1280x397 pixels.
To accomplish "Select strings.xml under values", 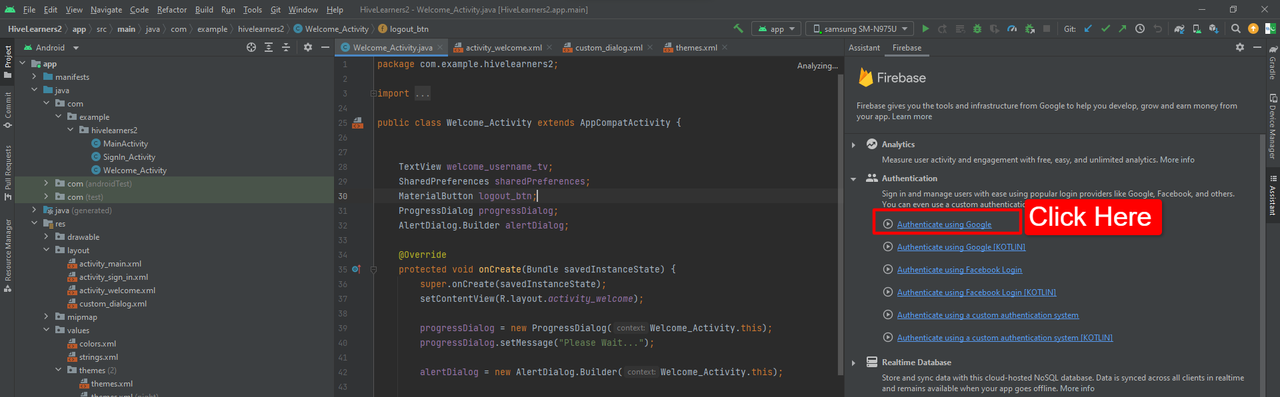I will pyautogui.click(x=92, y=357).
